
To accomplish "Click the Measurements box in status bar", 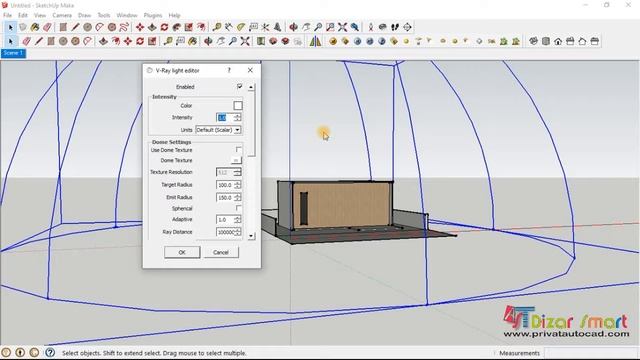I will point(591,353).
